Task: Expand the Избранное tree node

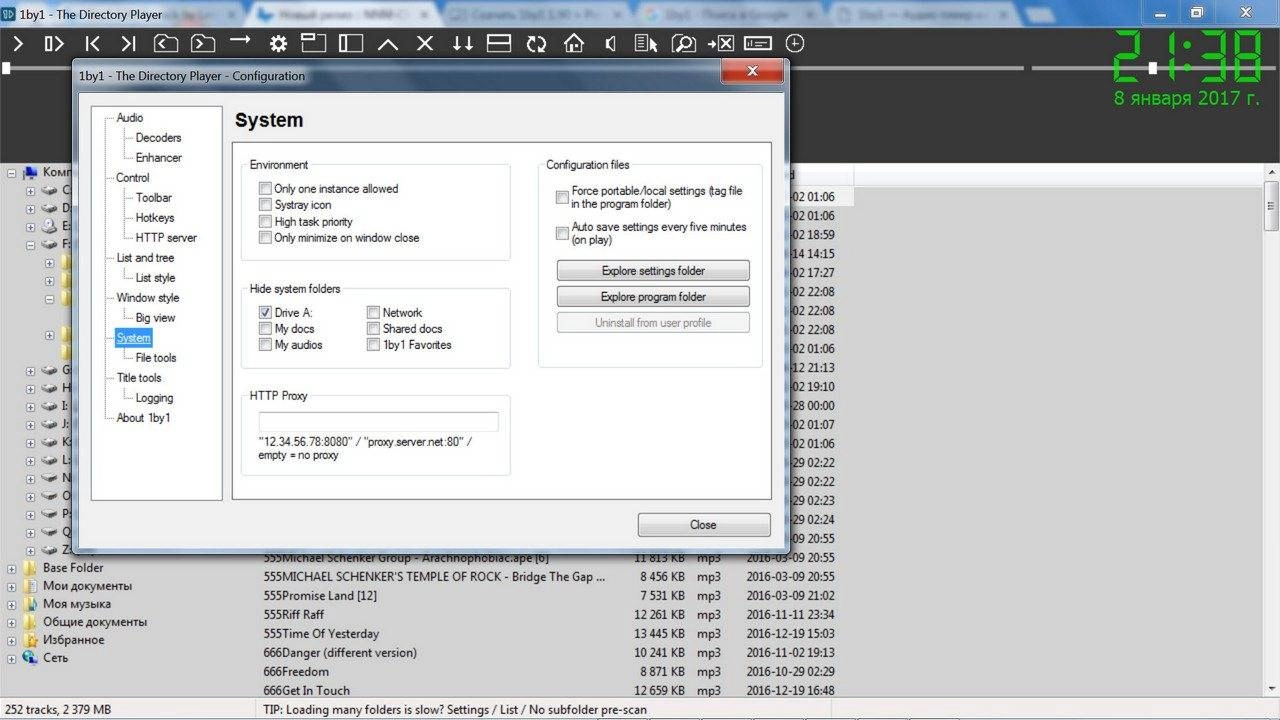Action: click(x=12, y=640)
